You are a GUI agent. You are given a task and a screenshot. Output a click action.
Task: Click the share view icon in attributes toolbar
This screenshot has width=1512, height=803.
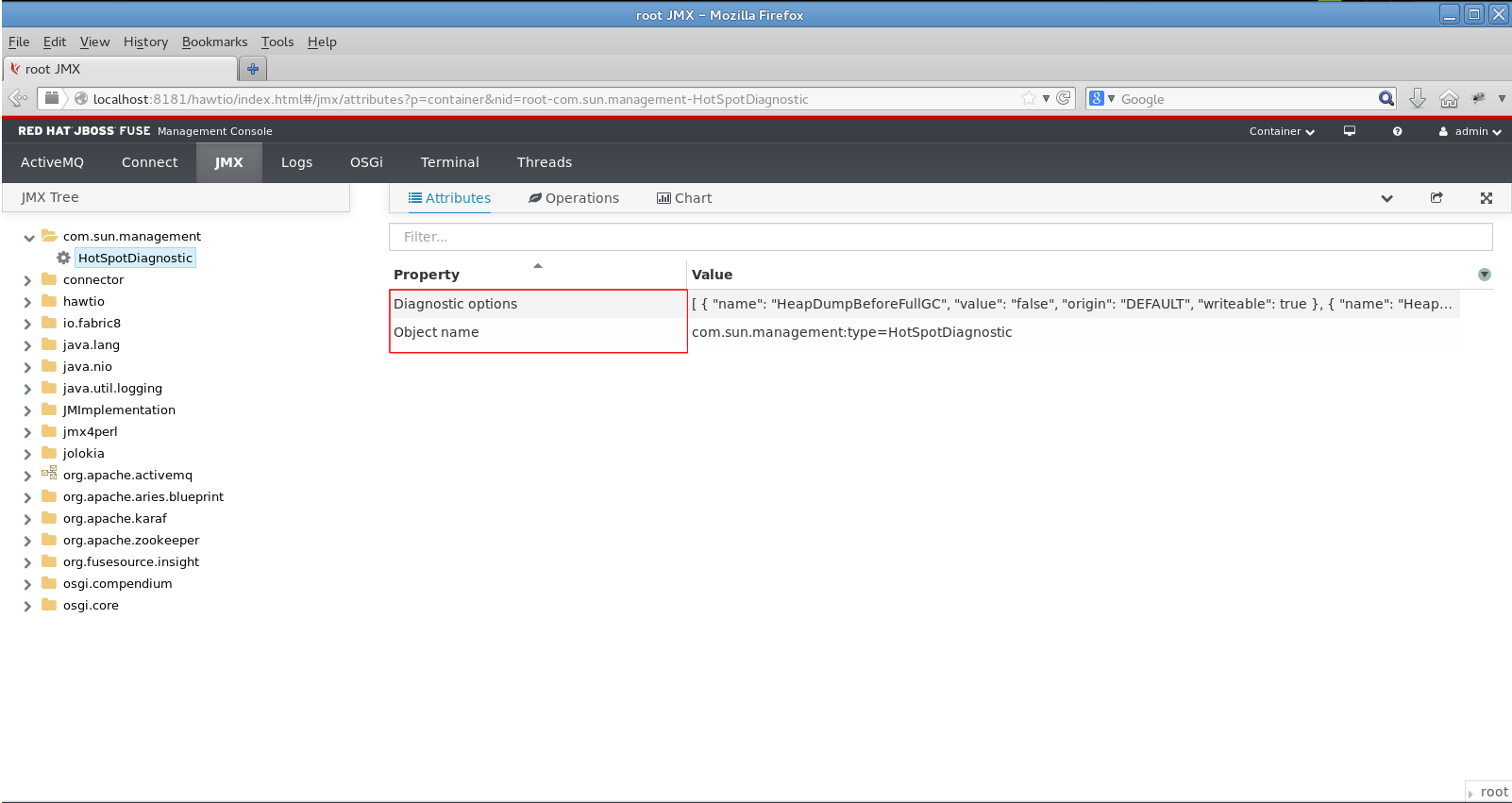pos(1436,198)
